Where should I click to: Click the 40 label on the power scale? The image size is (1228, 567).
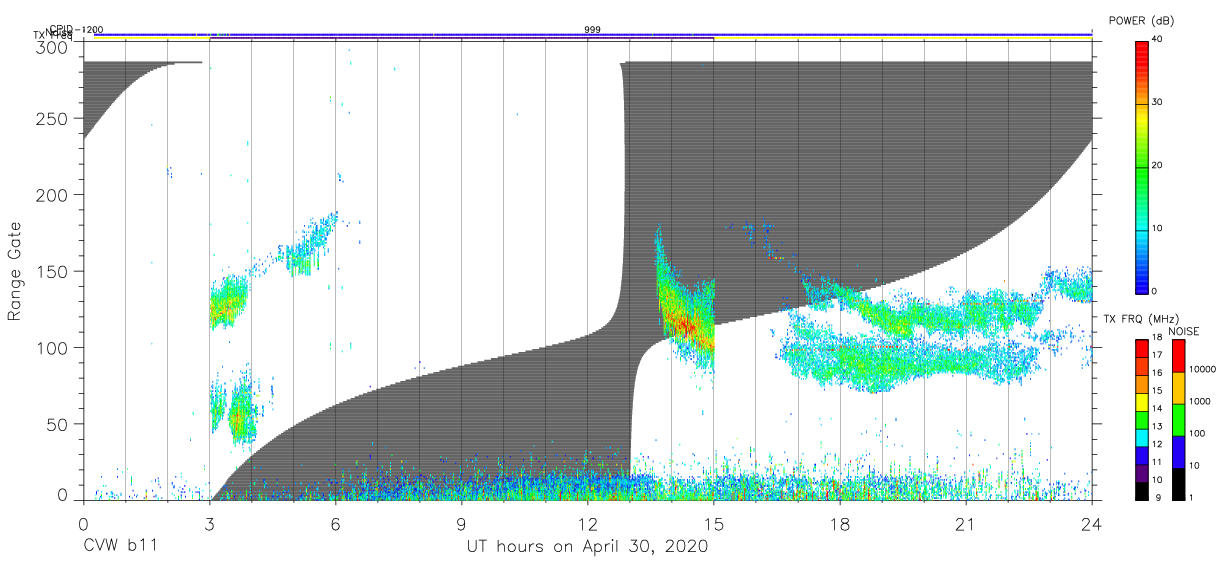click(x=1158, y=39)
